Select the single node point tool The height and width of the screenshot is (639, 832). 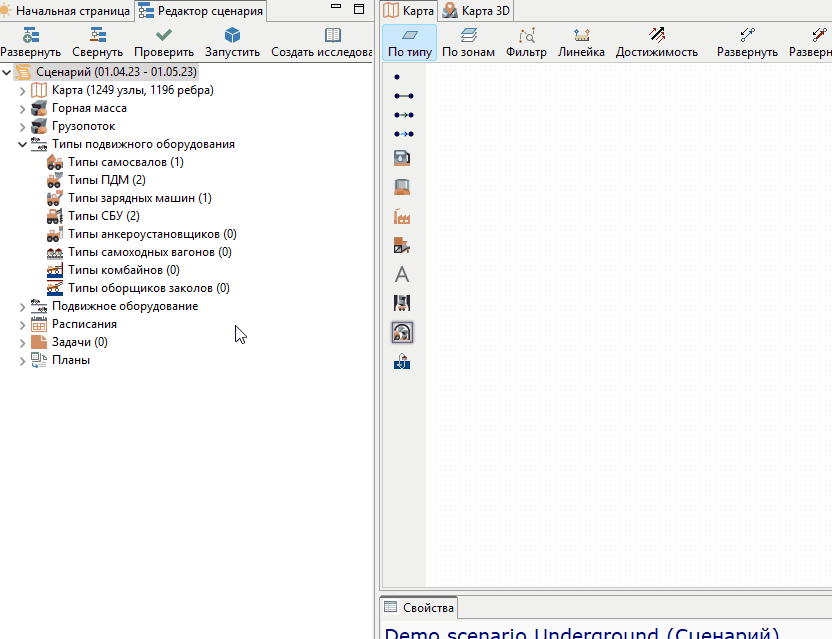[397, 77]
